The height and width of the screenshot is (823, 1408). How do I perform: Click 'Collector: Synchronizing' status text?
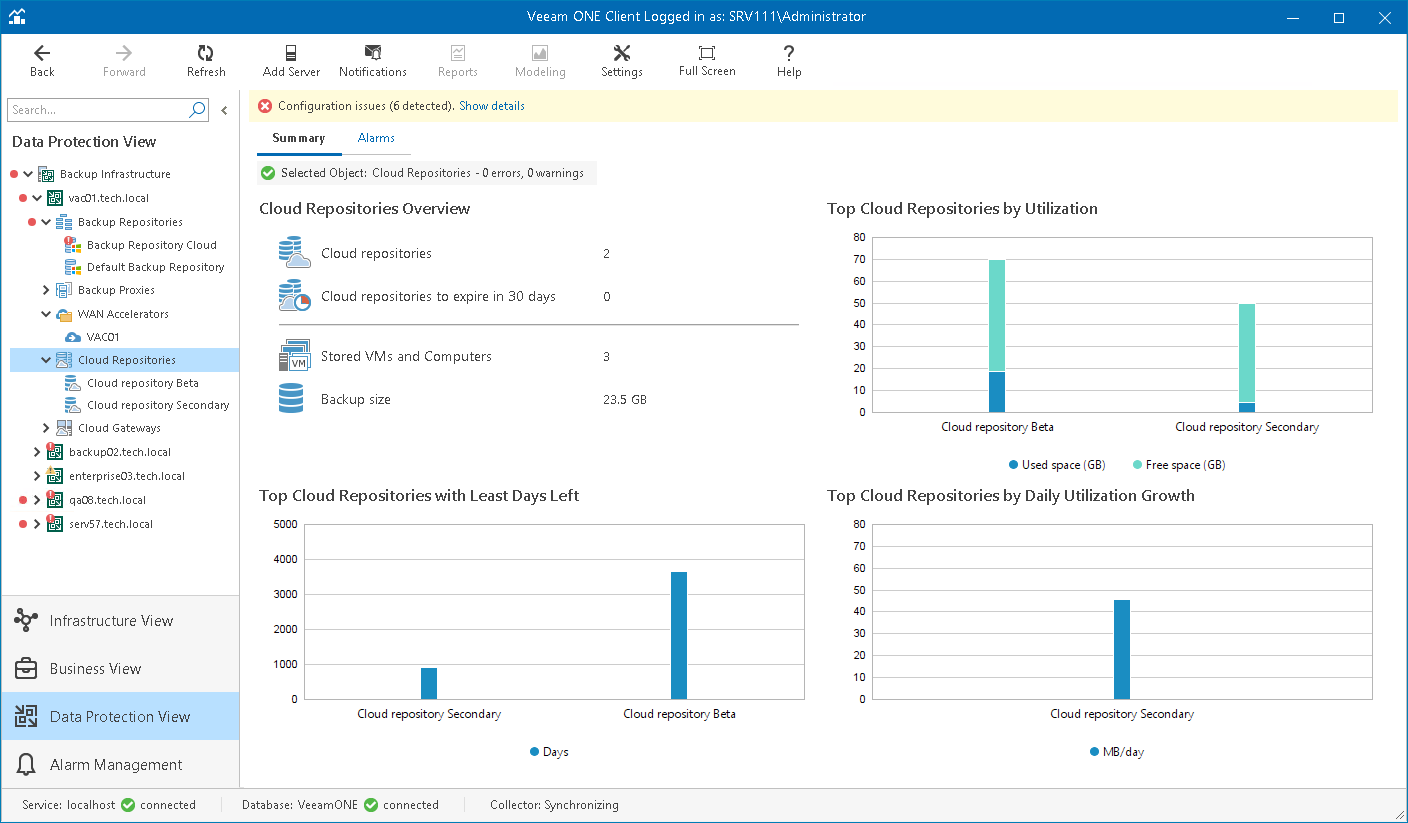click(554, 805)
